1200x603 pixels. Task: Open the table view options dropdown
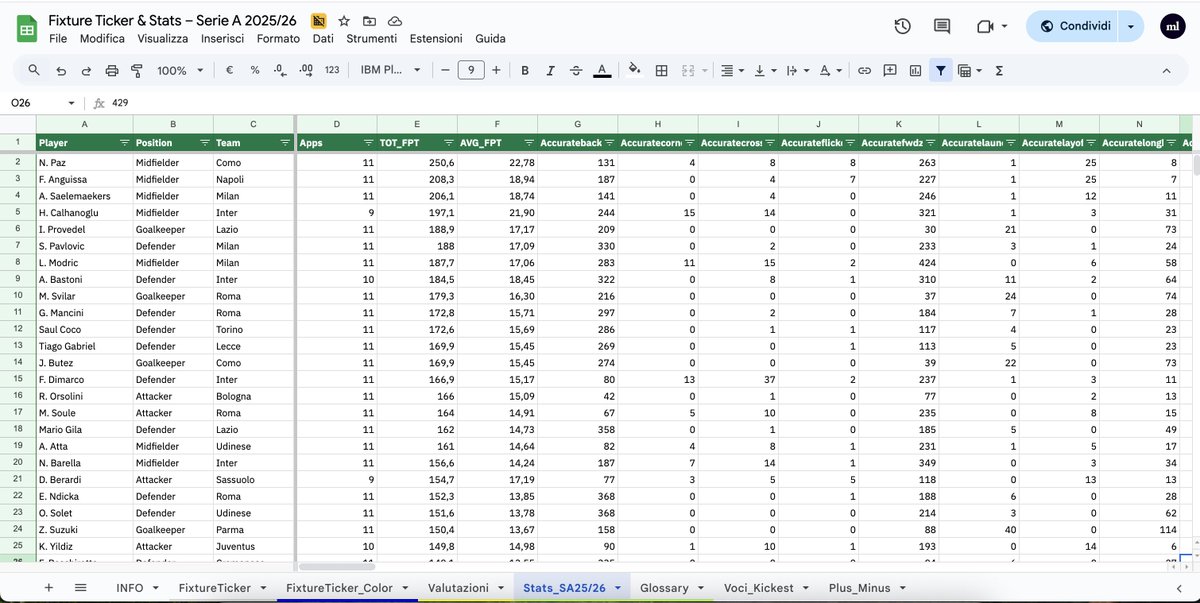coord(970,70)
